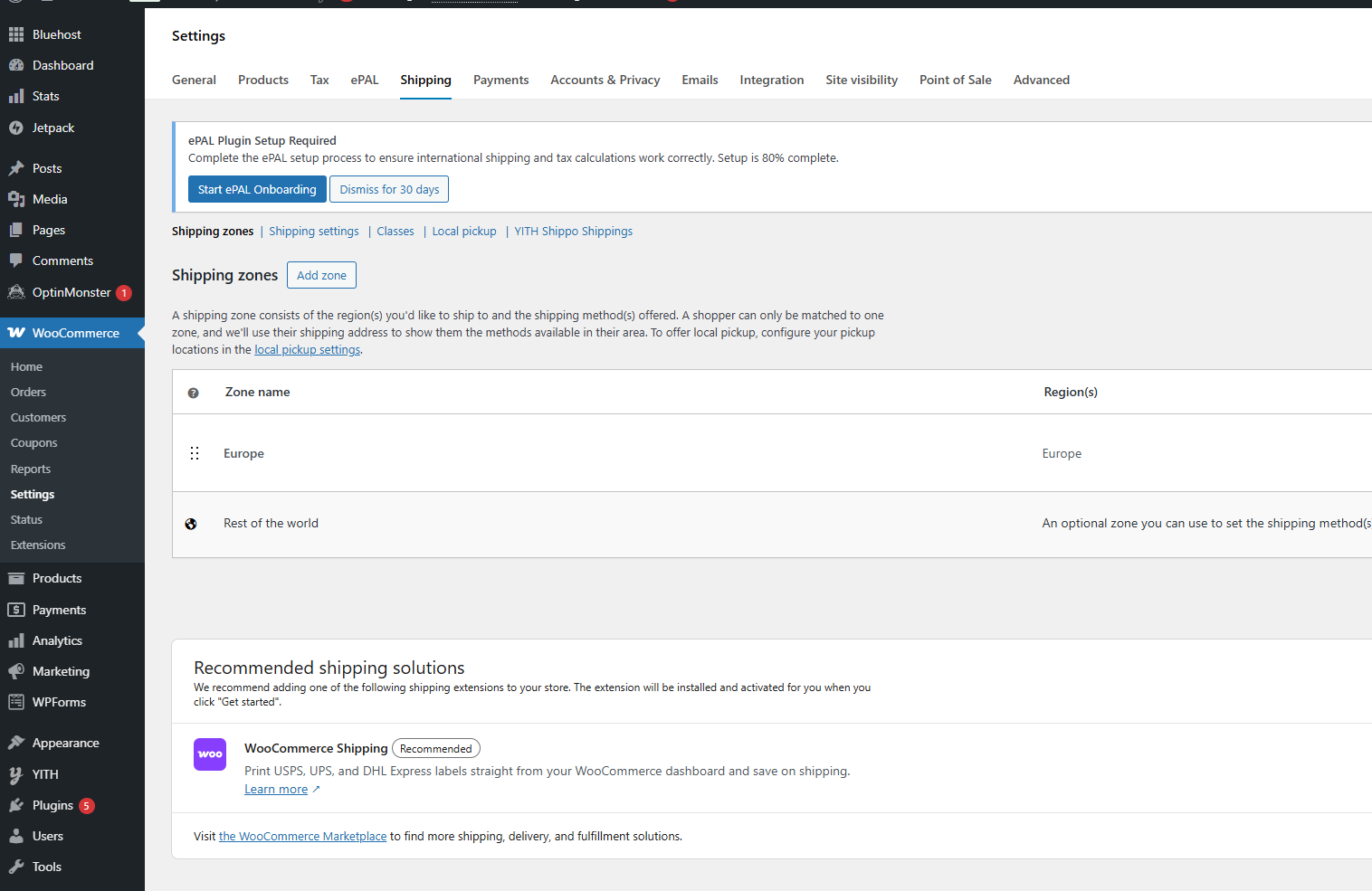Click the Analytics chart icon
Screen dimensions: 1372x891
pyautogui.click(x=16, y=640)
